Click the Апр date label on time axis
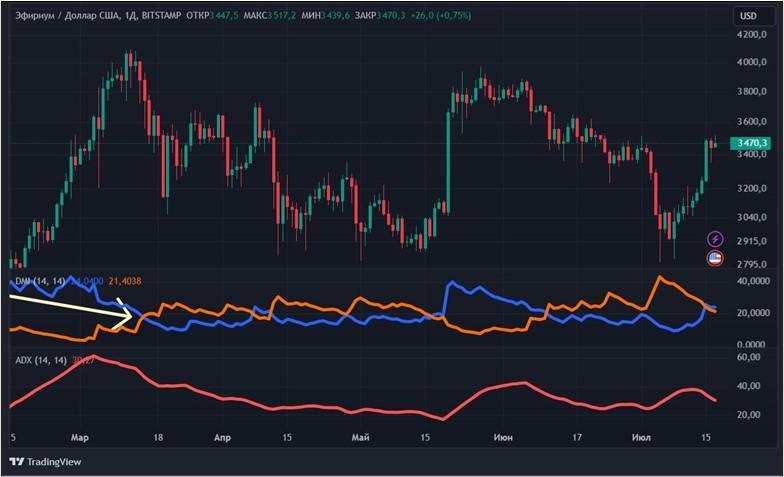 point(222,438)
